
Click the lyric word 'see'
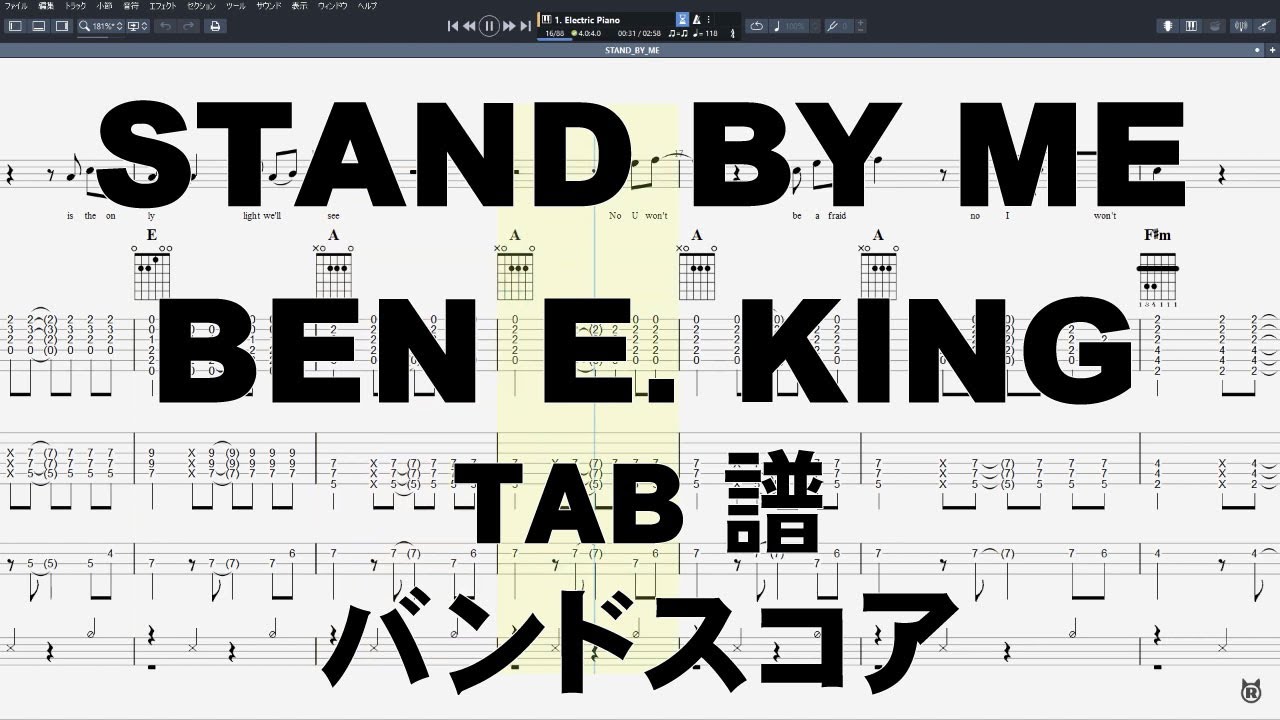333,216
